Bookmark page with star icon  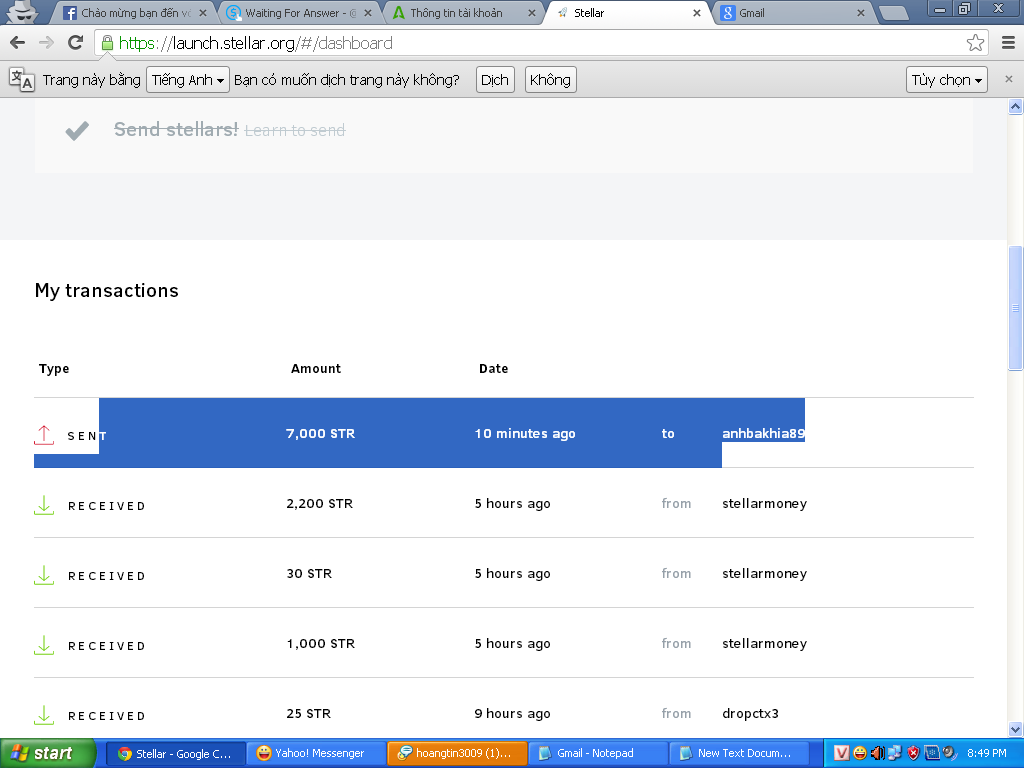coord(975,43)
